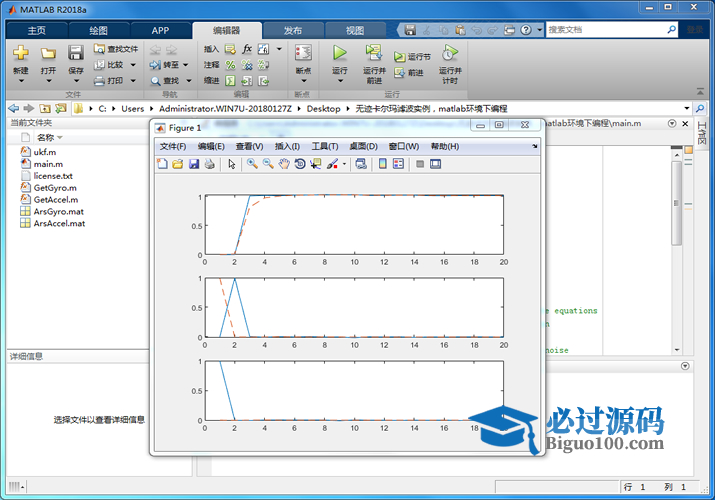Click Figure 1 new figure icon

[162, 164]
